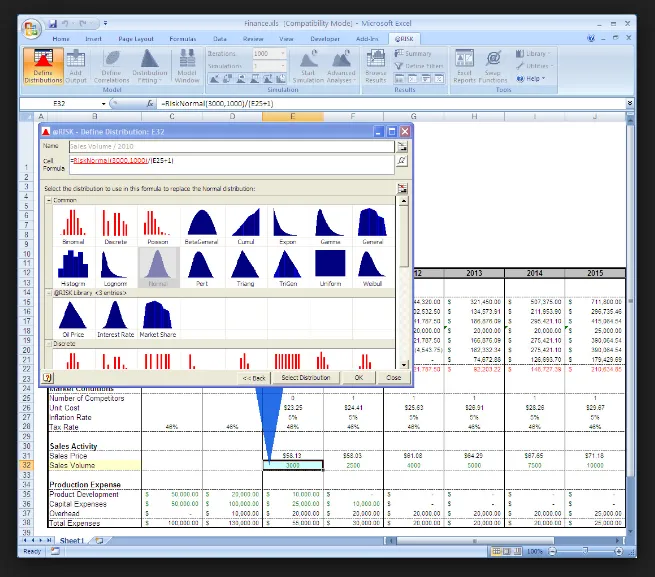655x577 pixels.
Task: Click Define Filters in Results group
Action: pos(419,66)
